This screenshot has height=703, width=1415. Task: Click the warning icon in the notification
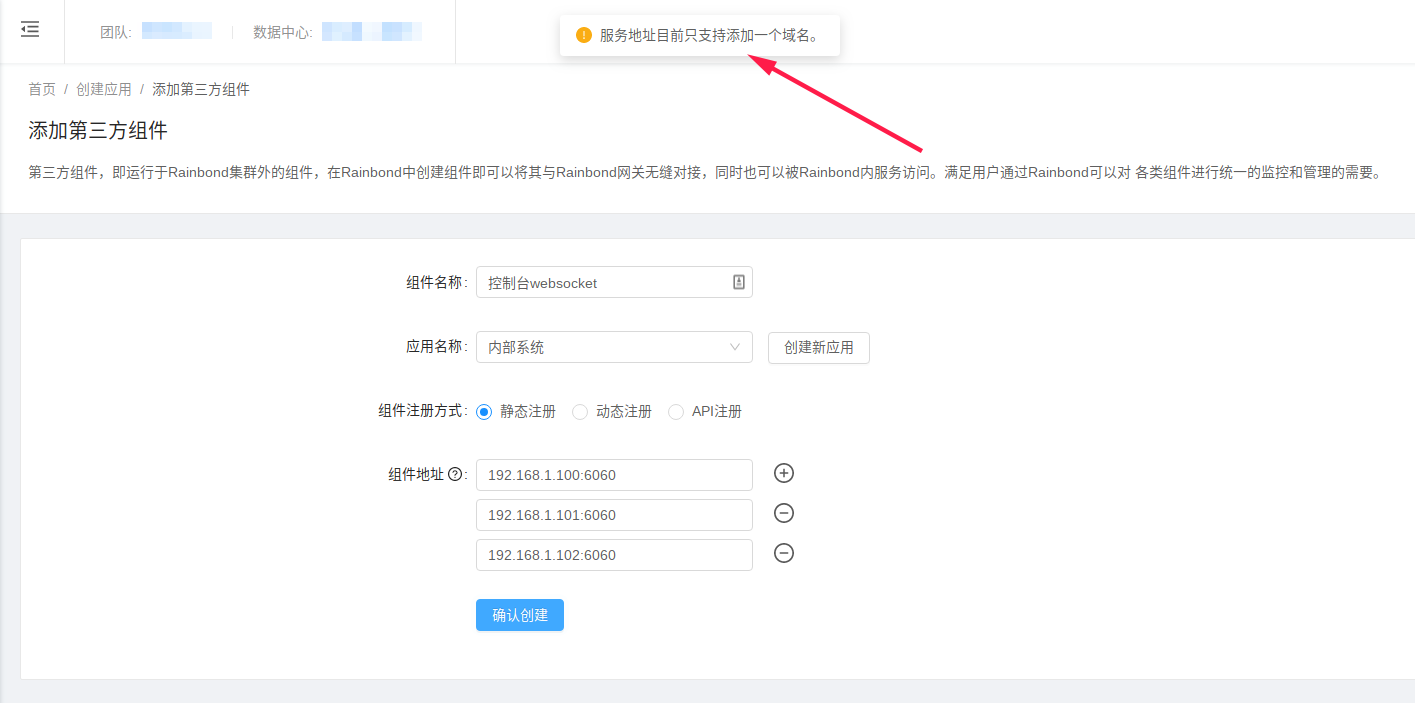click(x=584, y=35)
